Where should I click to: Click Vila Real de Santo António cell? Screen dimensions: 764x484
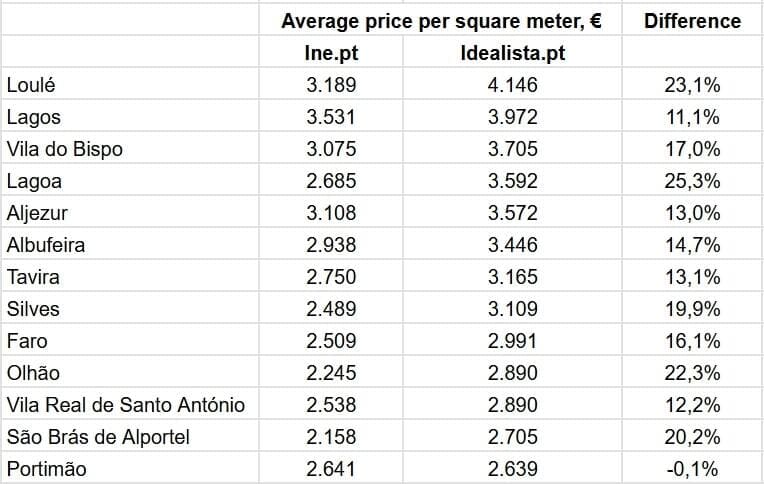coord(125,405)
